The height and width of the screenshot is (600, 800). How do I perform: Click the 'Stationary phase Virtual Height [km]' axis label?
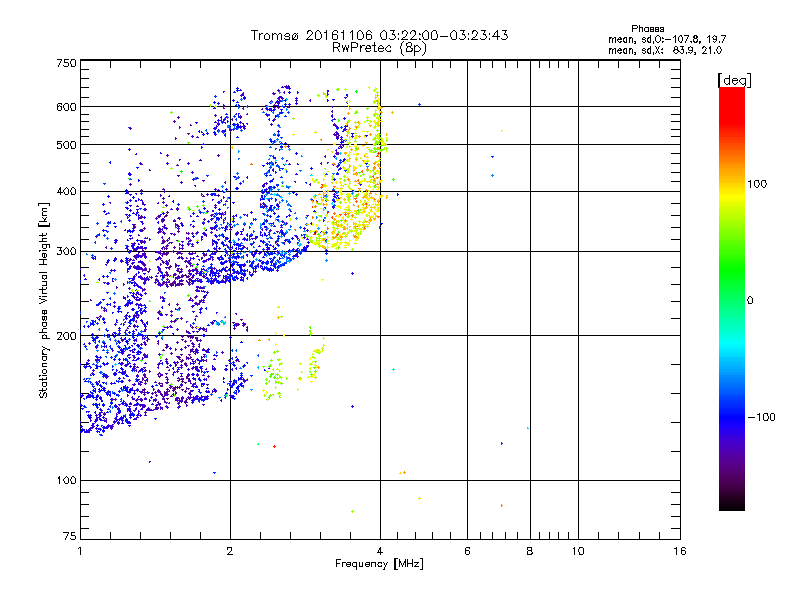pyautogui.click(x=44, y=301)
